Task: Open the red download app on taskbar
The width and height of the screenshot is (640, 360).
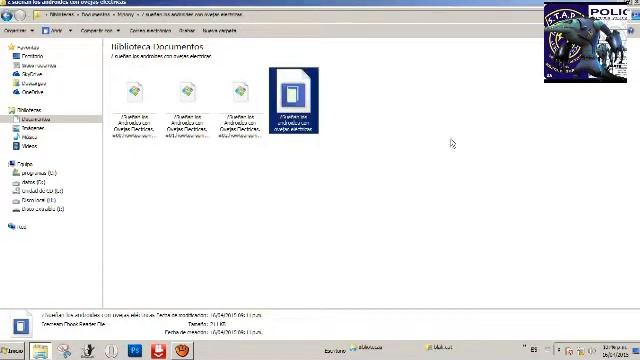Action: 159,351
